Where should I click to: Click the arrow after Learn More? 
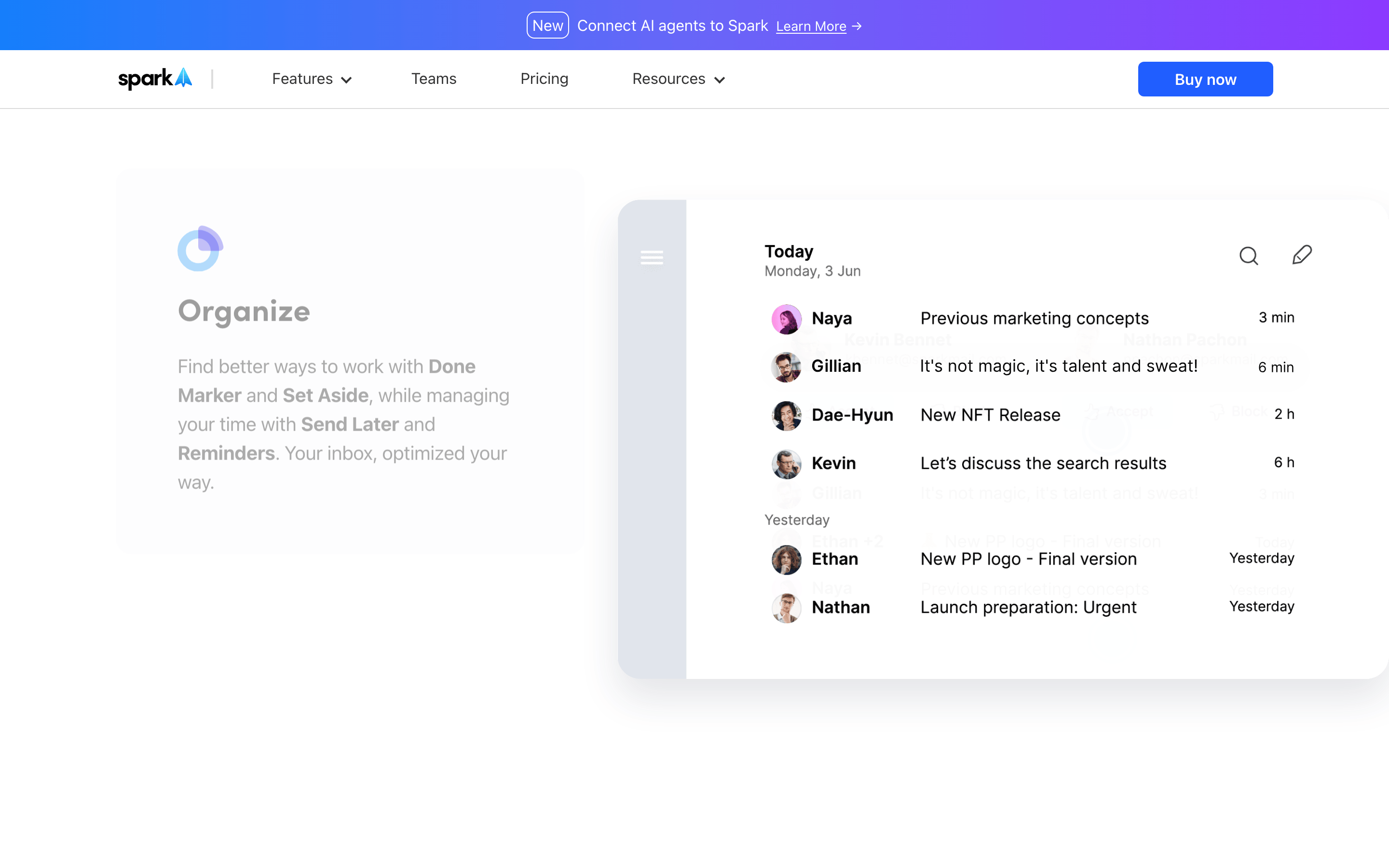(x=857, y=27)
